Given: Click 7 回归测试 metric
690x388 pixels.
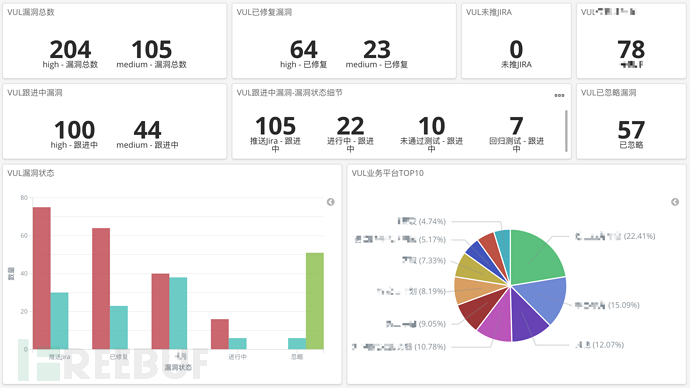Looking at the screenshot, I should click(x=516, y=134).
